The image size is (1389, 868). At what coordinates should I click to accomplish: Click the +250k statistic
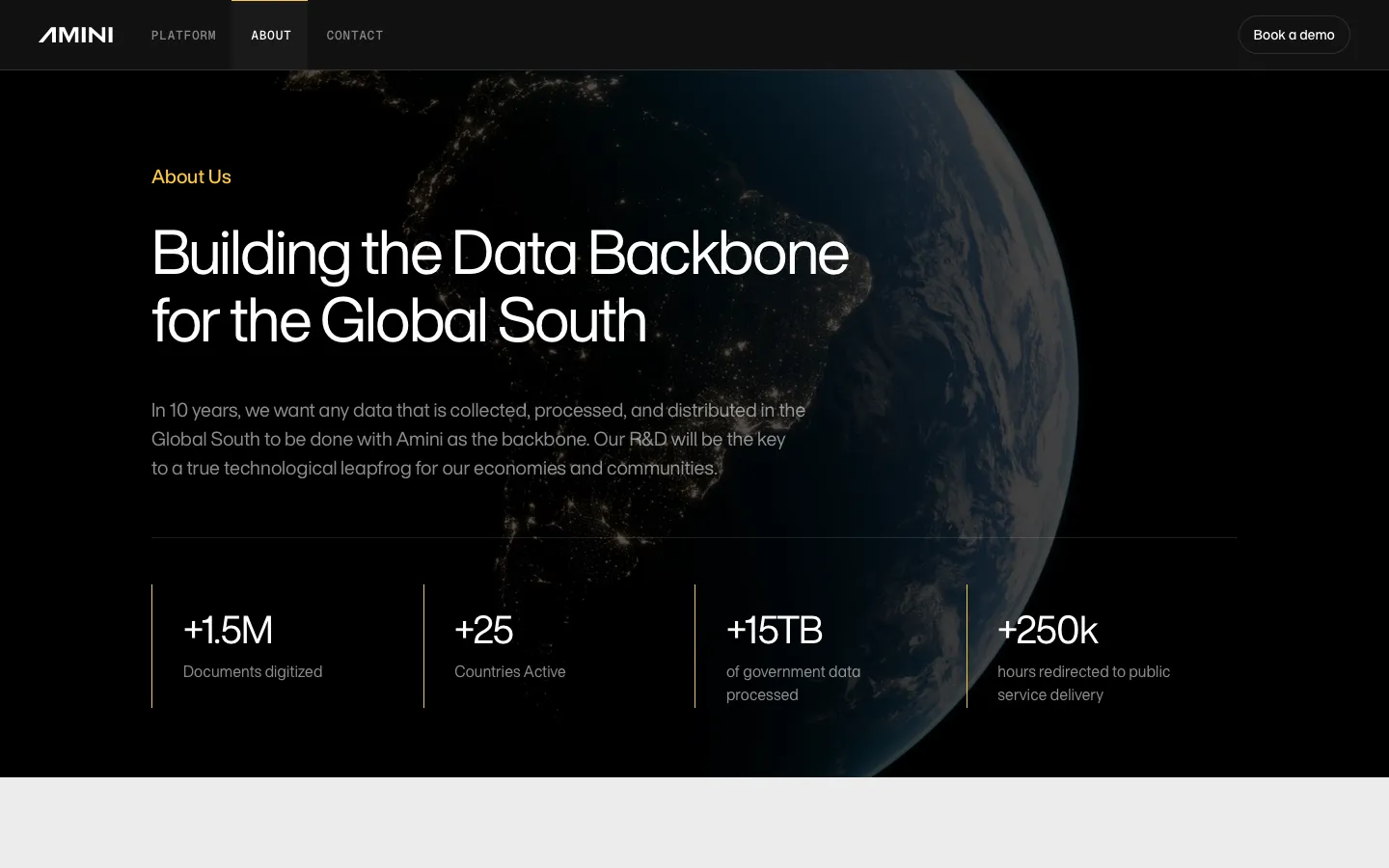(x=1048, y=630)
